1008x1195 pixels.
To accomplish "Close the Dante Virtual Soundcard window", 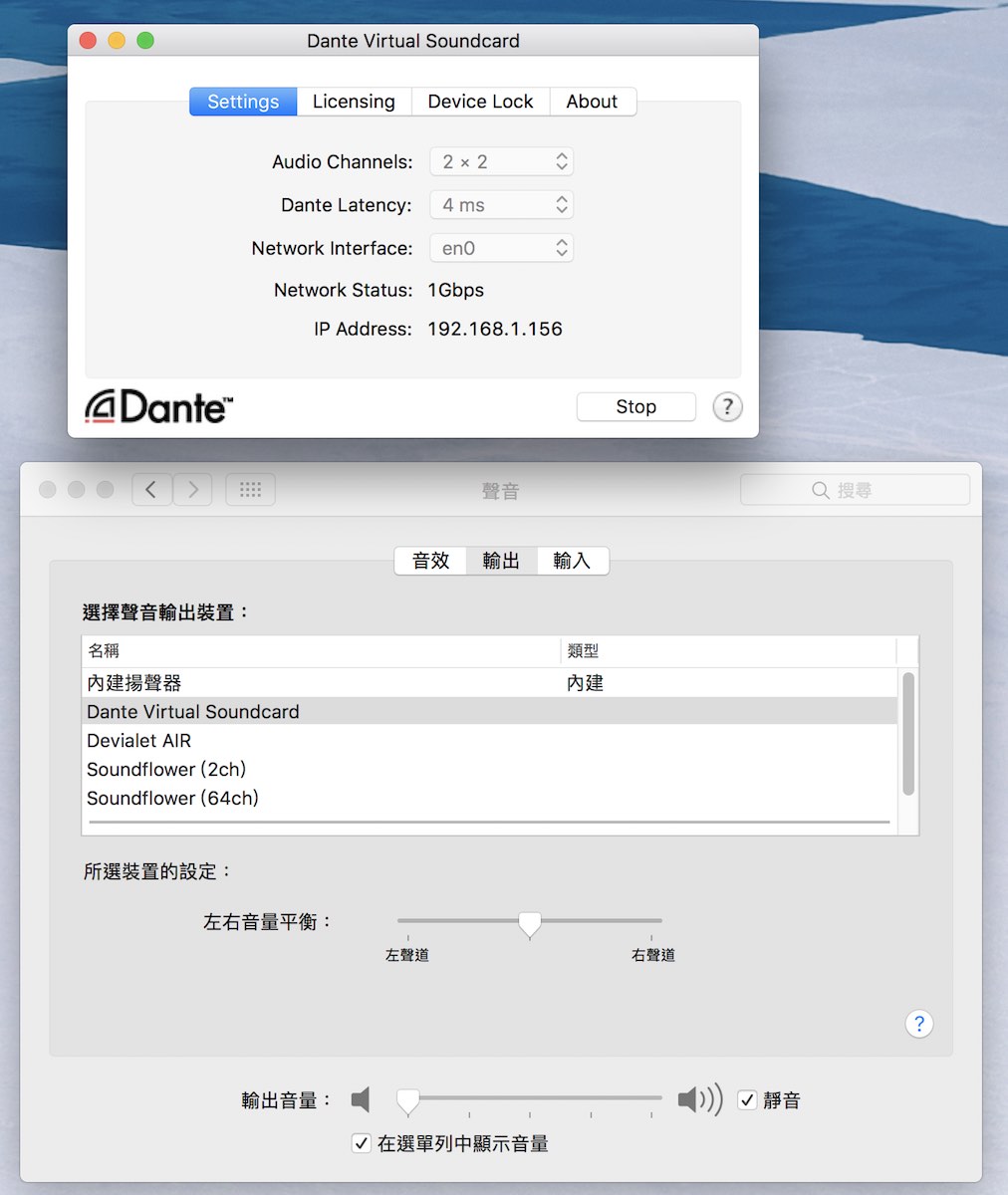I will click(x=88, y=40).
